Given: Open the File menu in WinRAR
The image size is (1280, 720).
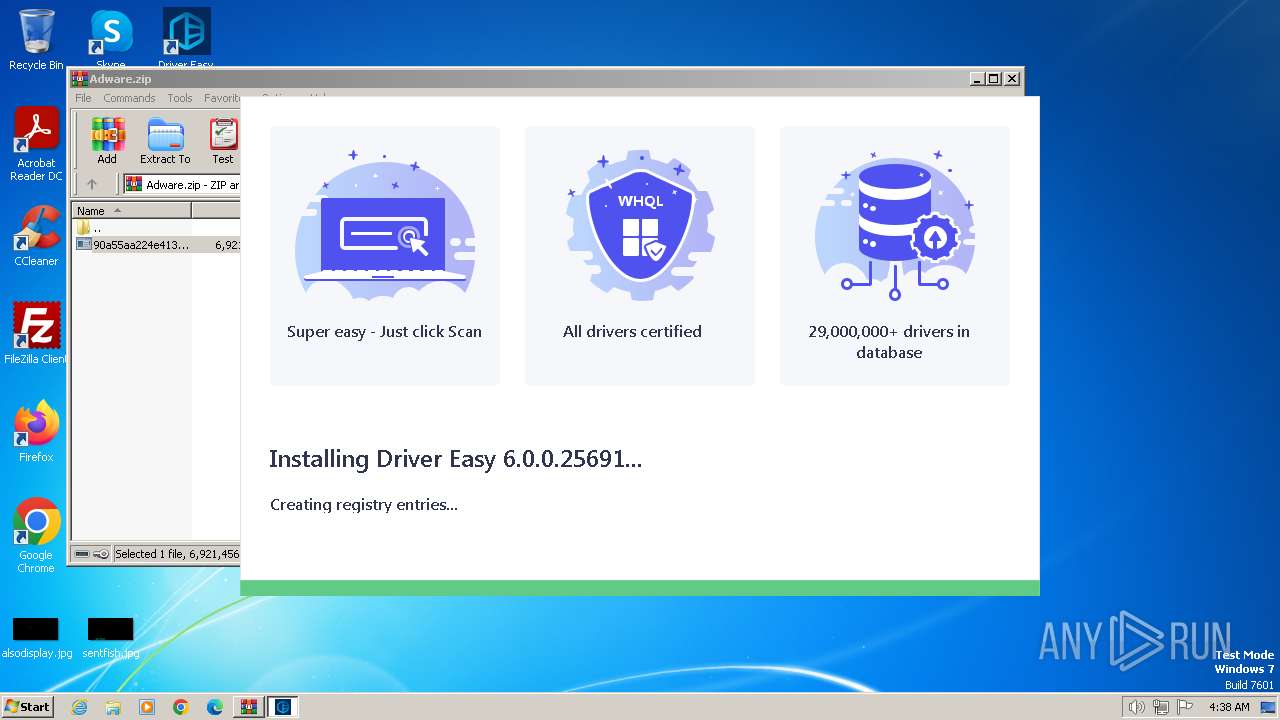Looking at the screenshot, I should coord(83,98).
